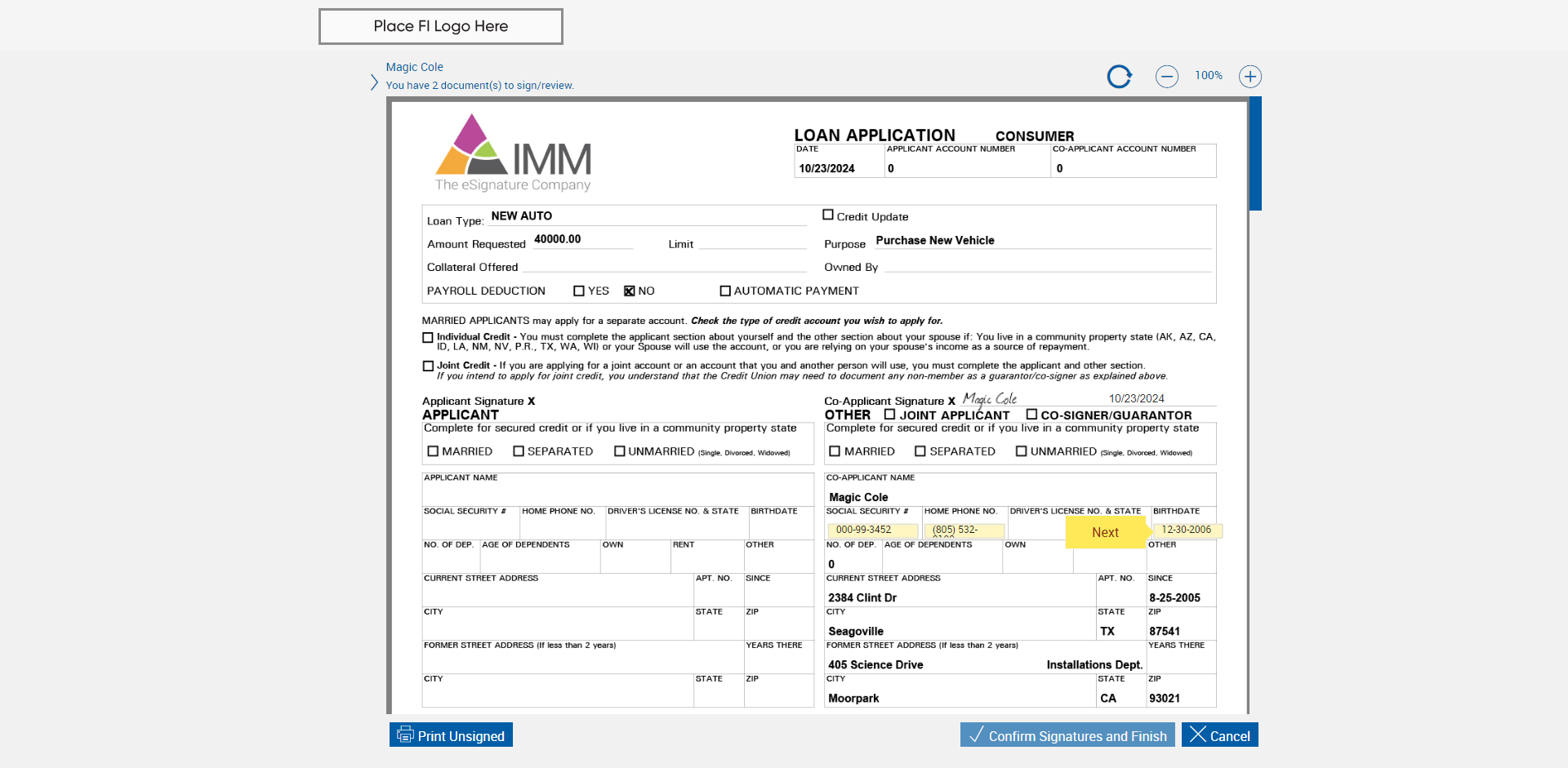
Task: Click the yellow Next field navigation button
Action: point(1106,532)
